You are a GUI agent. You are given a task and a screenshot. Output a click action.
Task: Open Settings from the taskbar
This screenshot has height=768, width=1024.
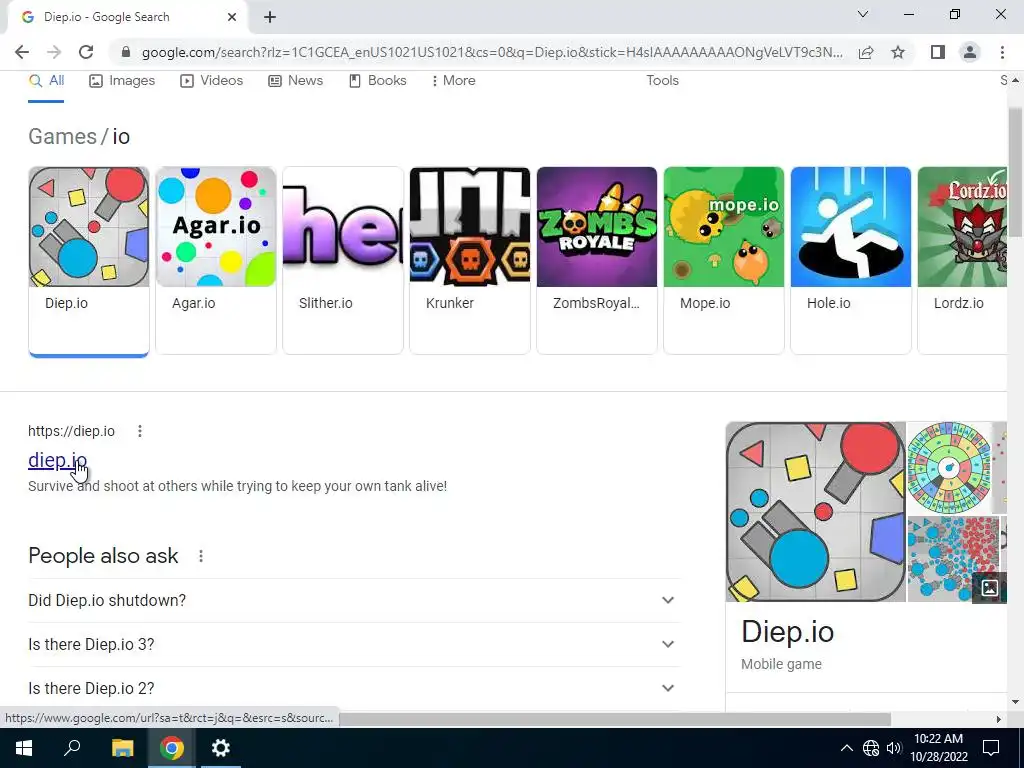point(221,748)
